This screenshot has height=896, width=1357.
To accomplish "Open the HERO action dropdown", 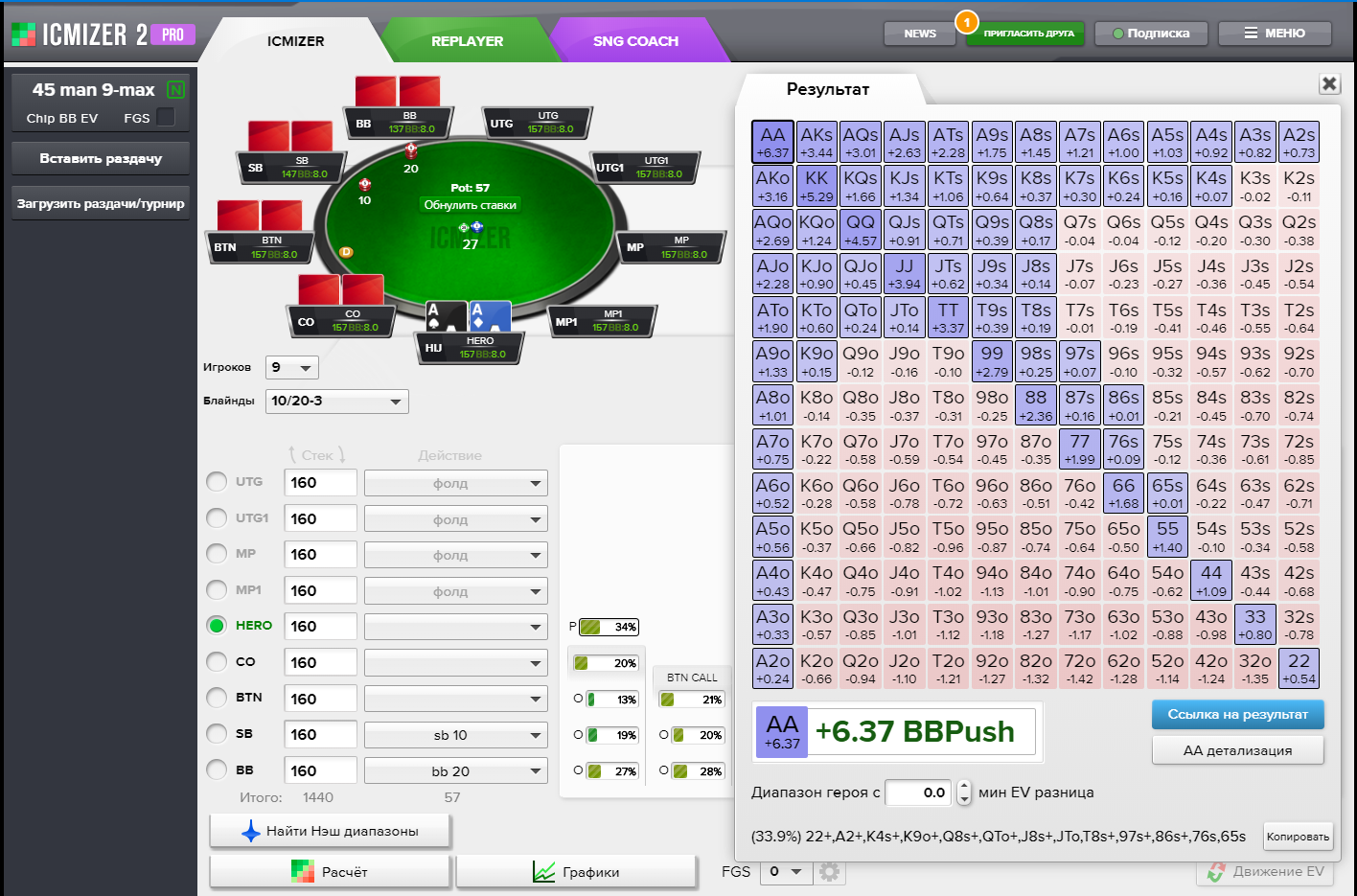I will pos(456,627).
